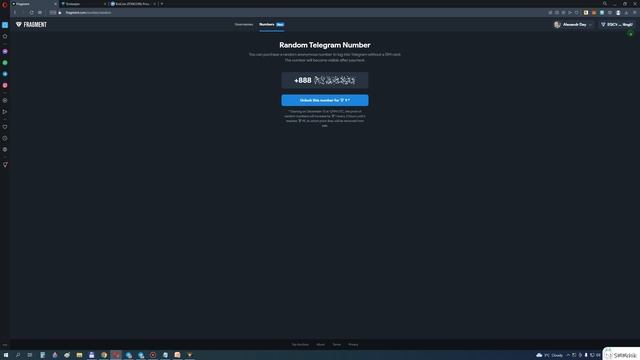Close the Fragment browser tab
The image size is (640, 360).
point(56,4)
